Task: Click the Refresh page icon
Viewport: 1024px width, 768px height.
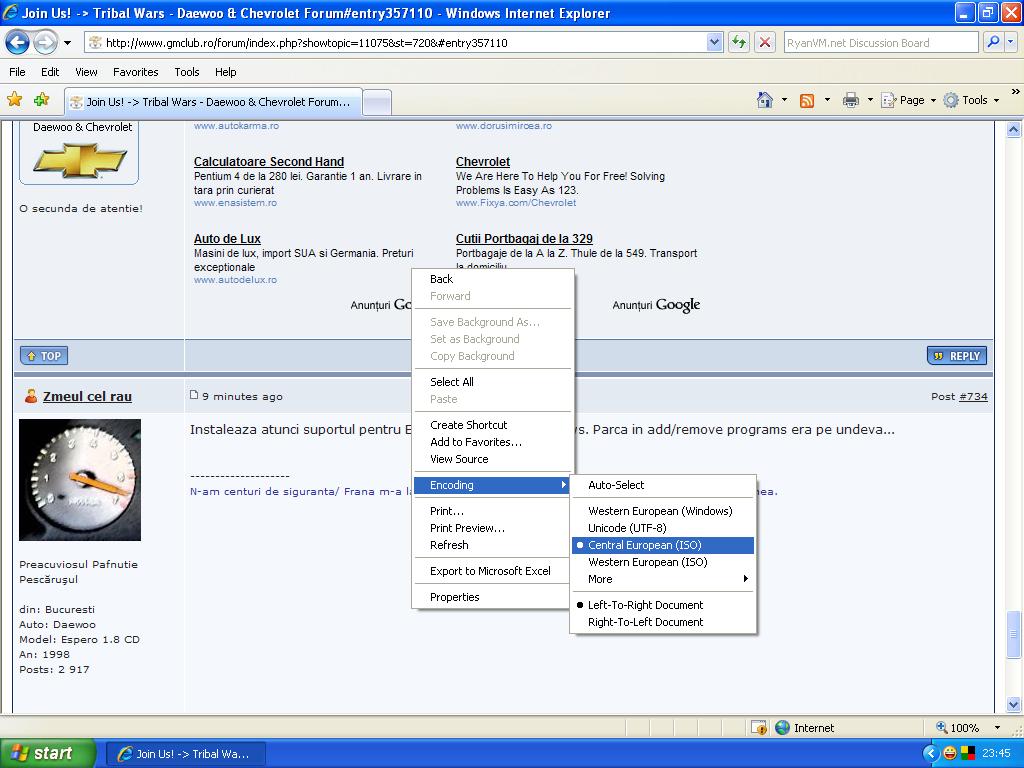Action: coord(739,43)
